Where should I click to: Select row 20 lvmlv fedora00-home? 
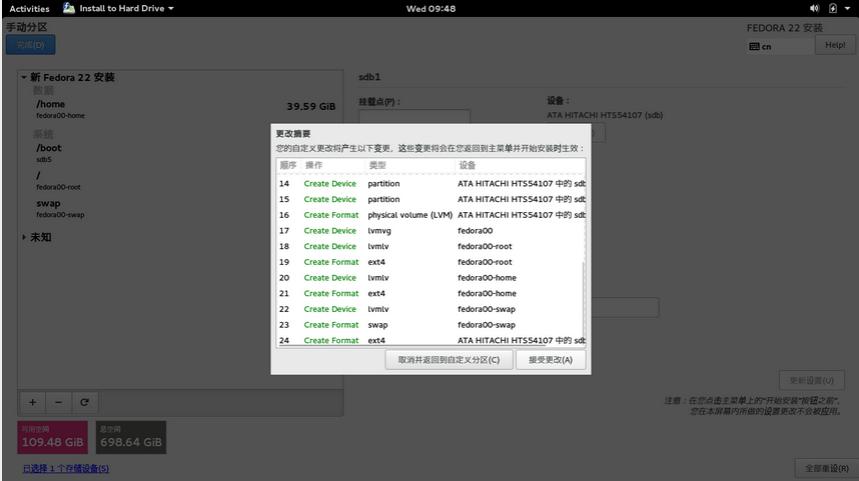tap(431, 278)
